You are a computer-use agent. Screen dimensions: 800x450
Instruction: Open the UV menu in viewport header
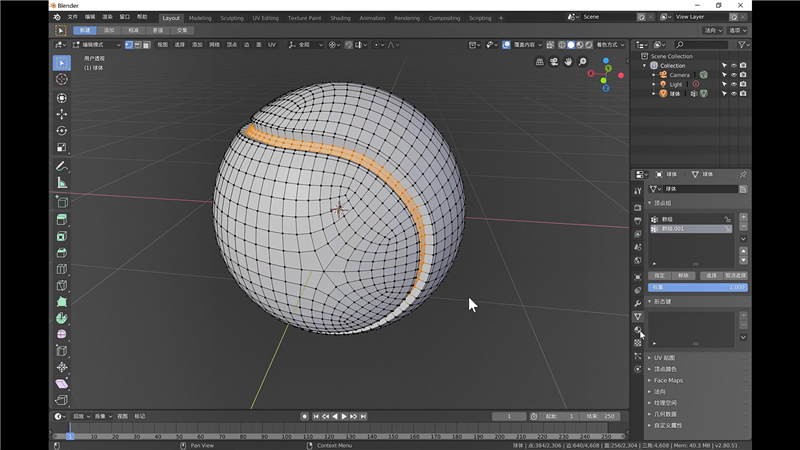point(272,45)
